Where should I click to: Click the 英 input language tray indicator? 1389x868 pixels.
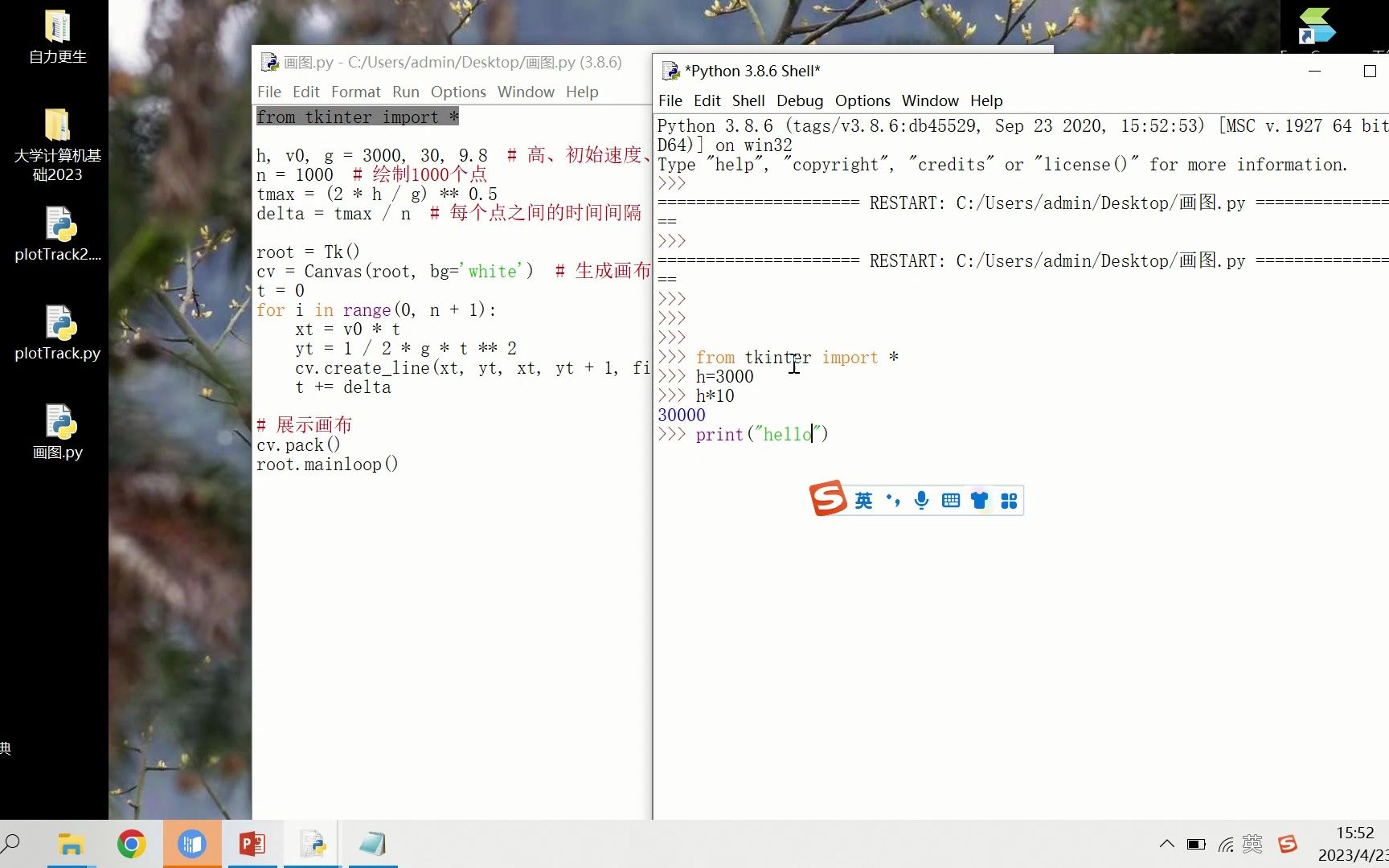pyautogui.click(x=1252, y=844)
